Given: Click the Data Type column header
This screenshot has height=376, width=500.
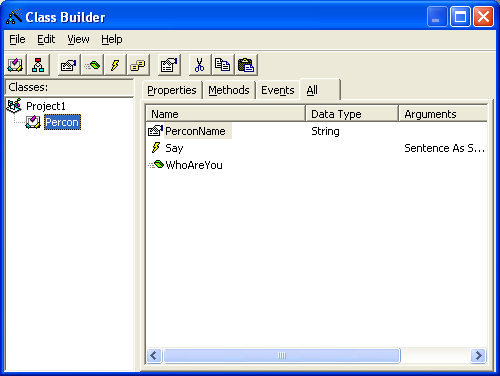Looking at the screenshot, I should coord(352,114).
